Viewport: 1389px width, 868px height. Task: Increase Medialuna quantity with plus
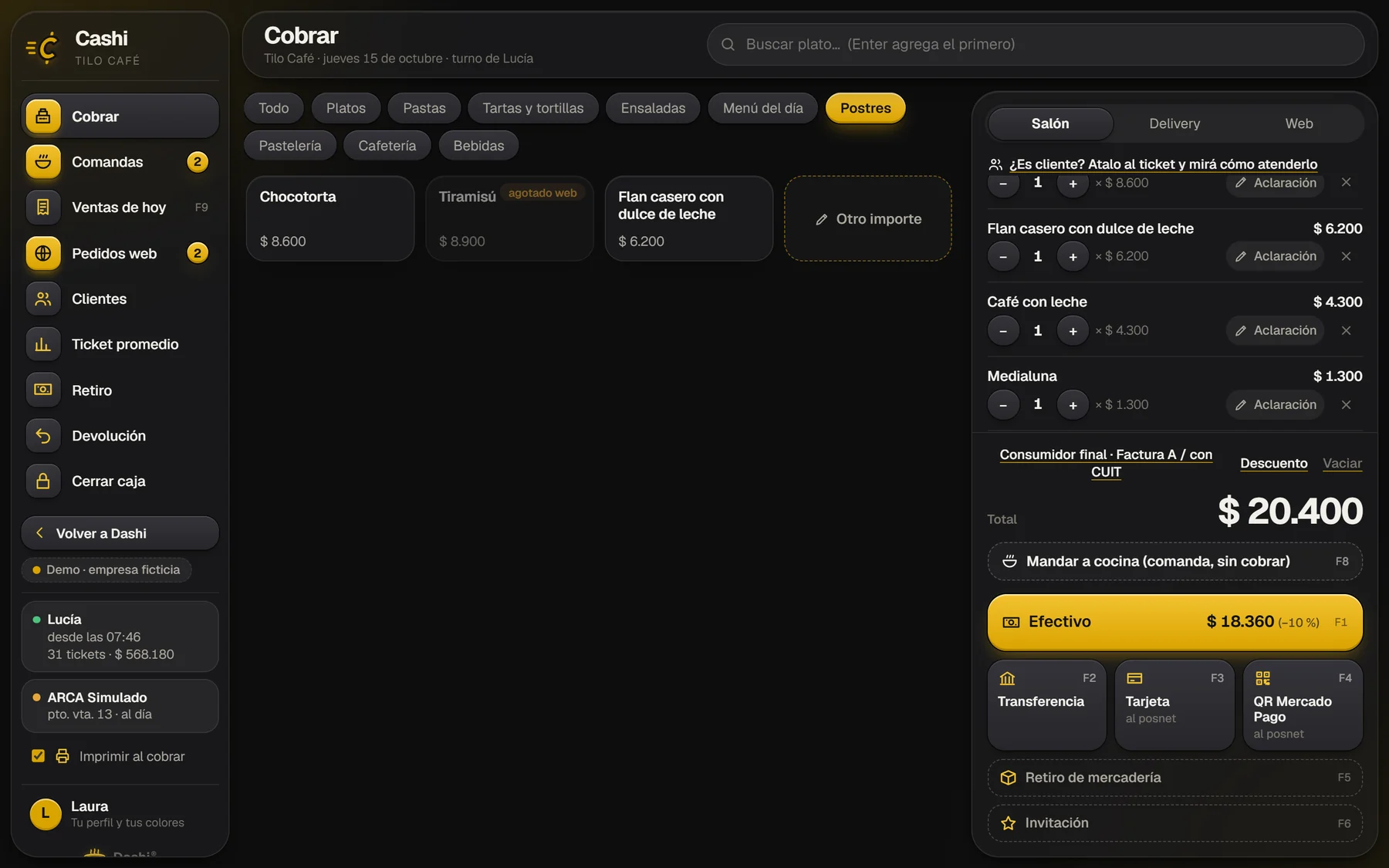pyautogui.click(x=1073, y=404)
